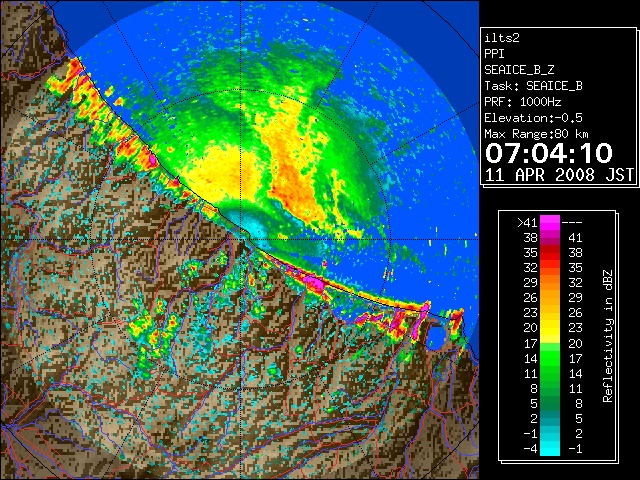
Task: Click the 'PRF: 1000Hz' text
Action: click(522, 102)
